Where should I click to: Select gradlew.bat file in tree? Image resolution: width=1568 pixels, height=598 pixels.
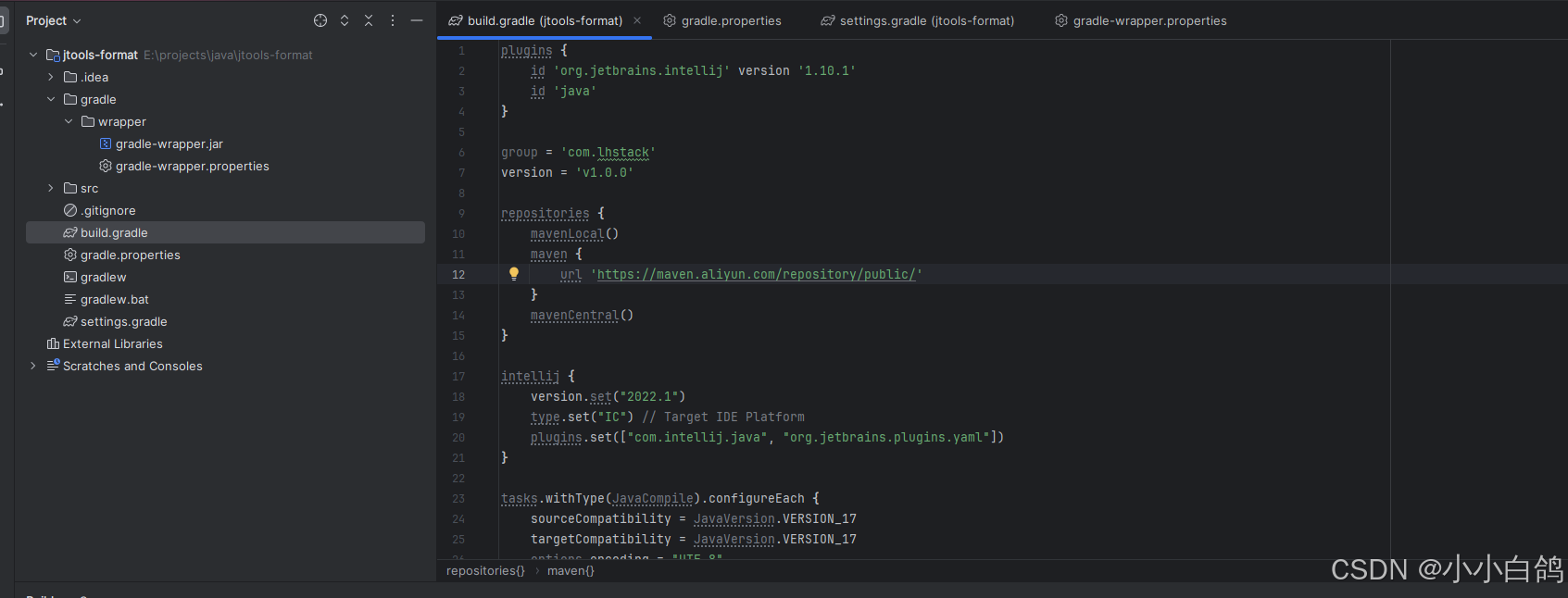114,299
